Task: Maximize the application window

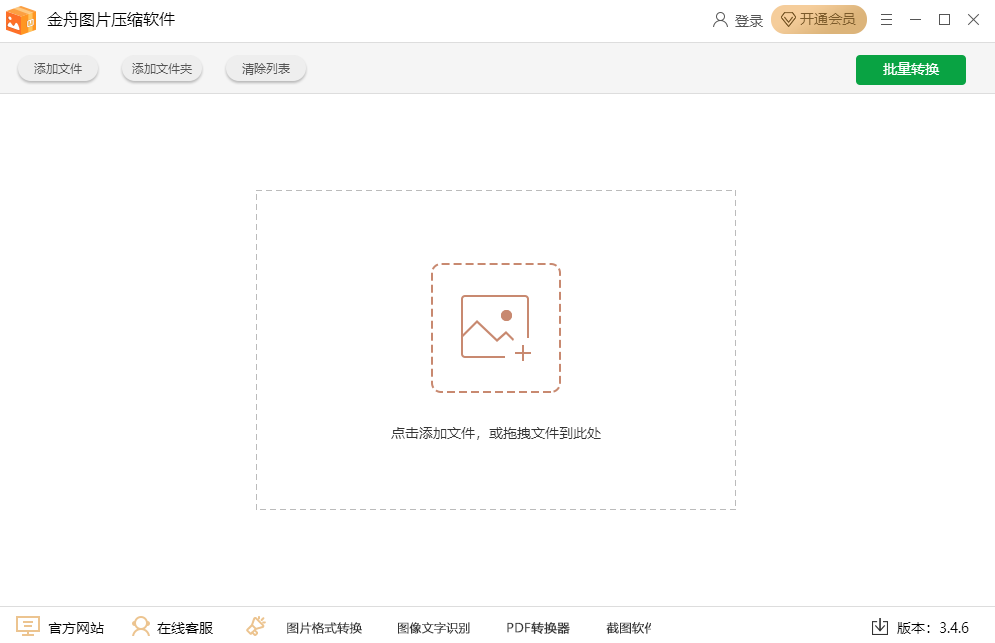Action: point(944,20)
